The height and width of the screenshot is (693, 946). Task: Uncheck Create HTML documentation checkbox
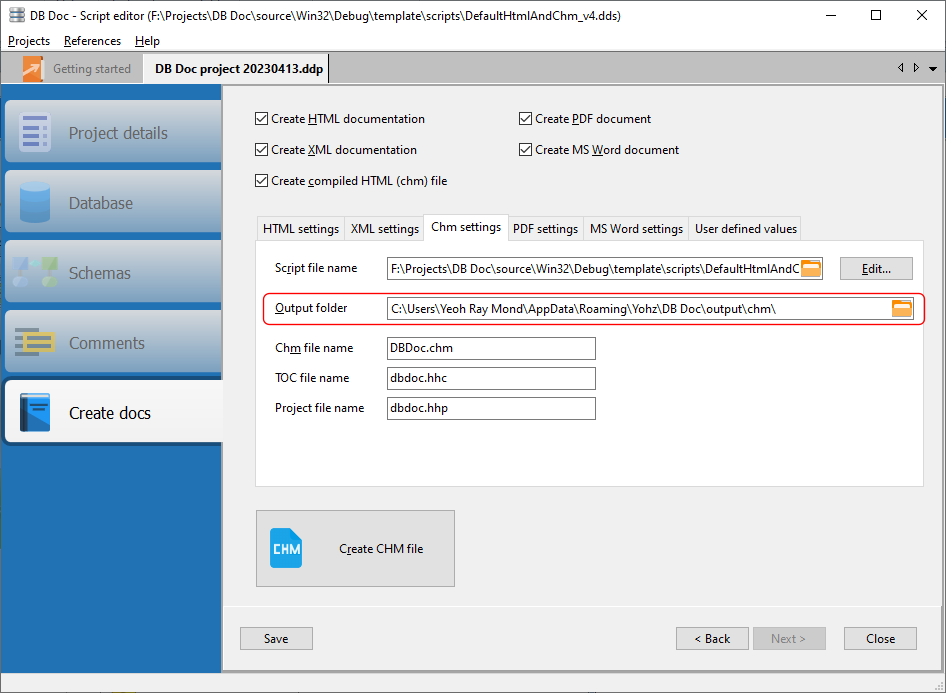click(262, 119)
